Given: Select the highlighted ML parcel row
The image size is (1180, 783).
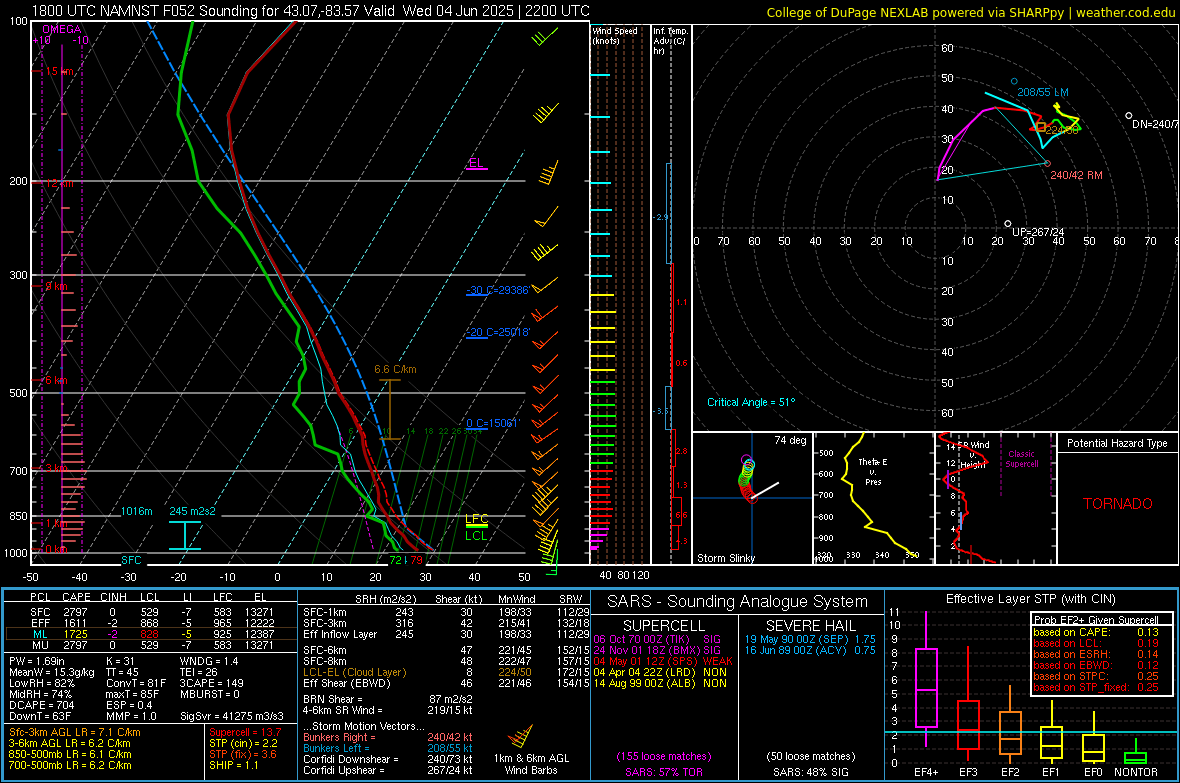Looking at the screenshot, I should 151,634.
